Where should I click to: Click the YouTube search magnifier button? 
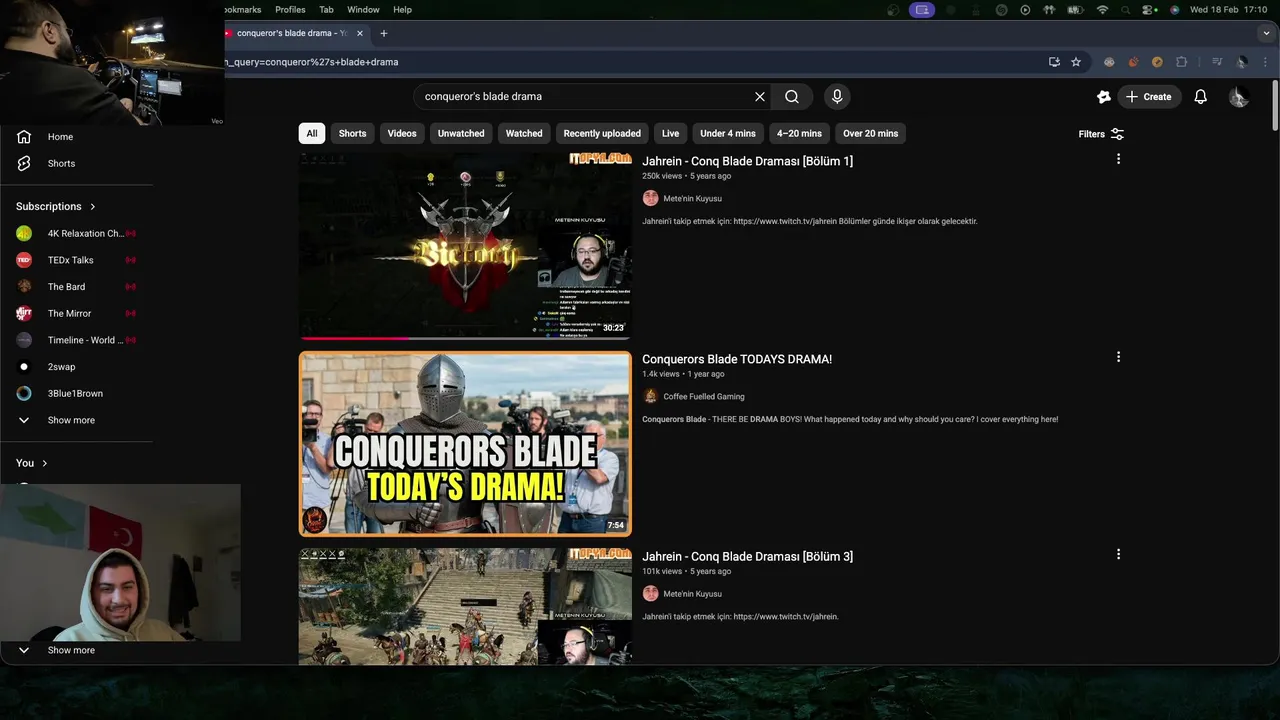tap(792, 97)
